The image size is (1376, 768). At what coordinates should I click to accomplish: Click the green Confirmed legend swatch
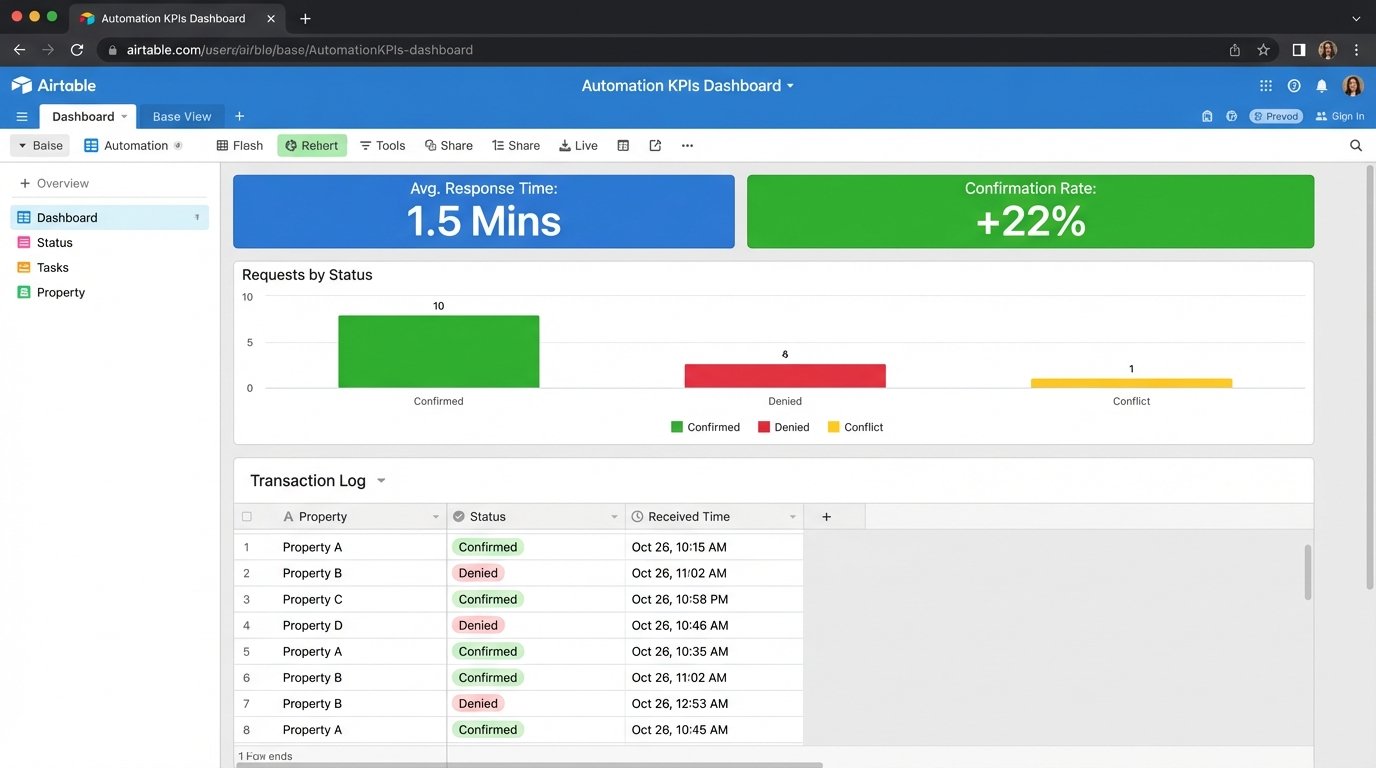pos(678,427)
